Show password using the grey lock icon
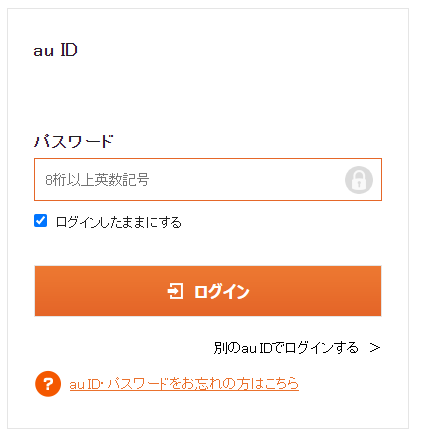Viewport: 421px width, 440px height. pyautogui.click(x=359, y=180)
